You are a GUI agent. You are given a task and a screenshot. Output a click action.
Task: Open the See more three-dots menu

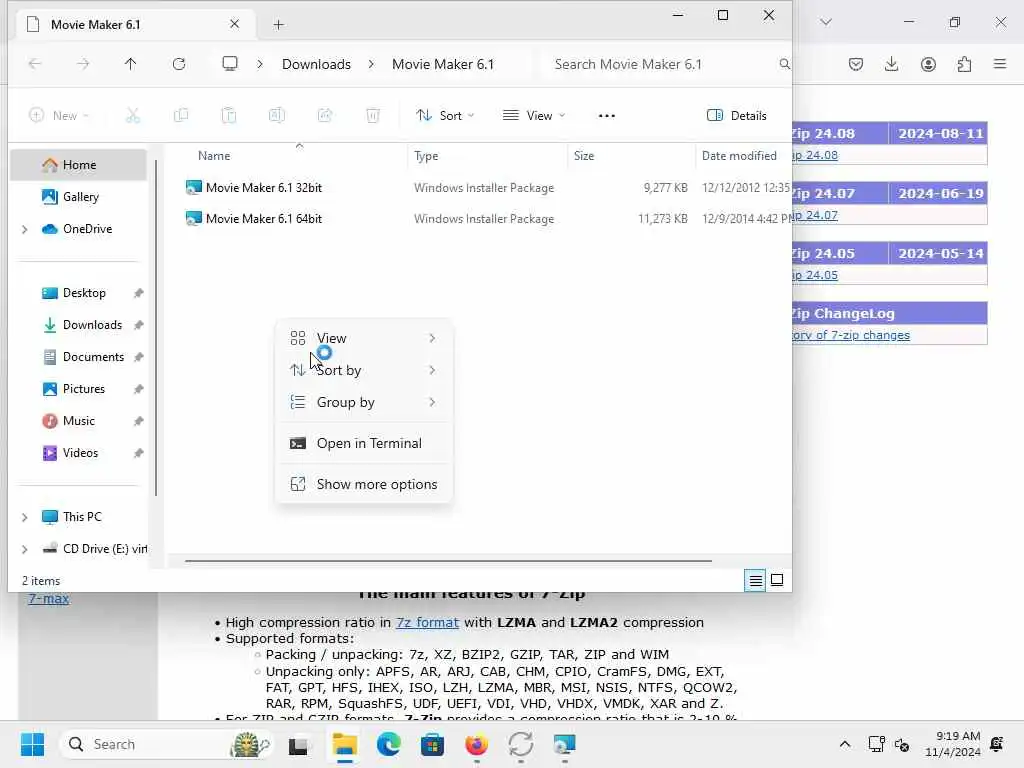(x=607, y=116)
